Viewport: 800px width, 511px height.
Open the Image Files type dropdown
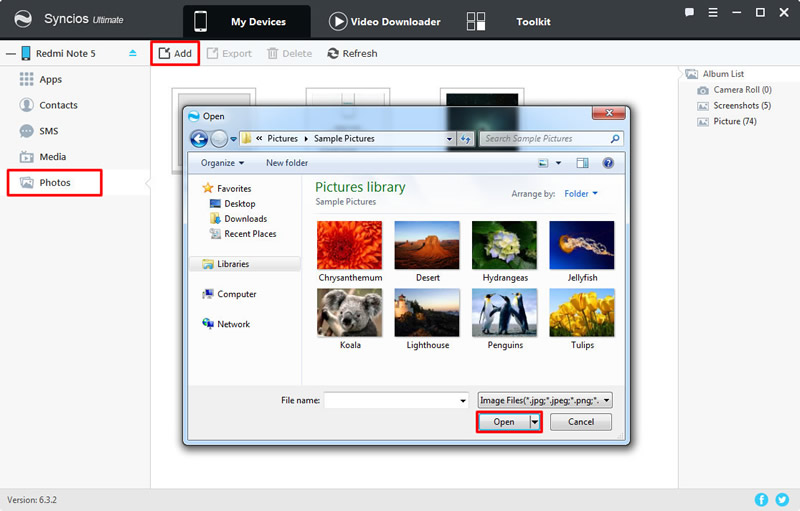point(545,400)
